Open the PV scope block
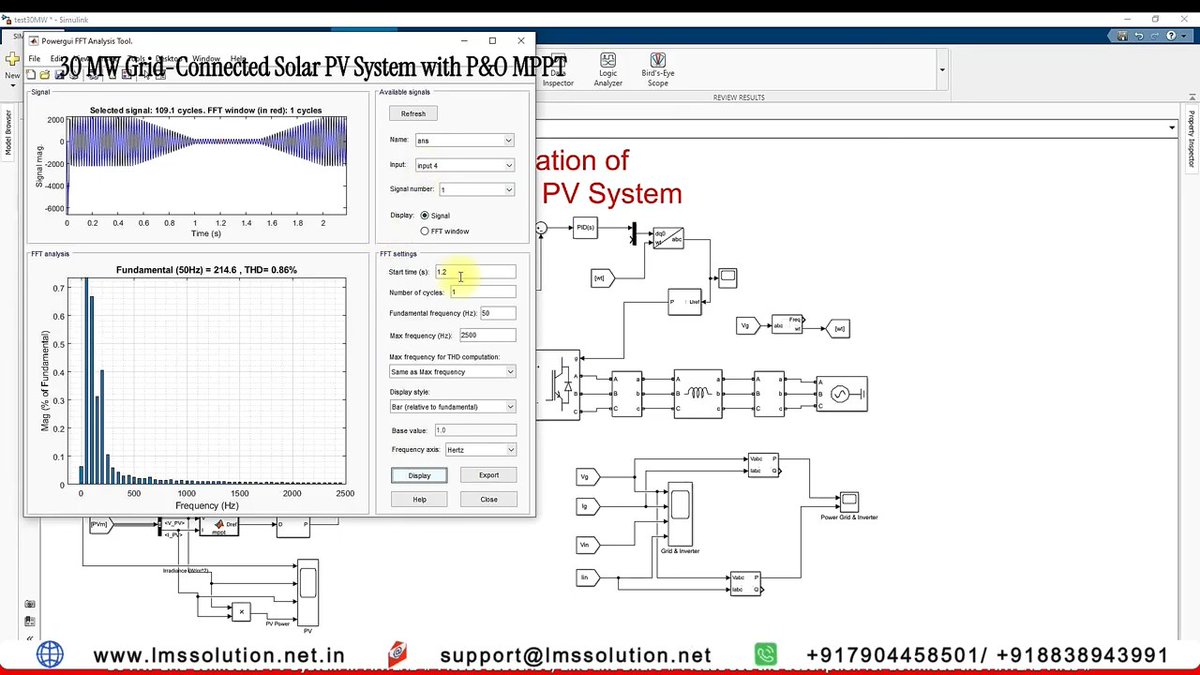The width and height of the screenshot is (1200, 675). (308, 592)
